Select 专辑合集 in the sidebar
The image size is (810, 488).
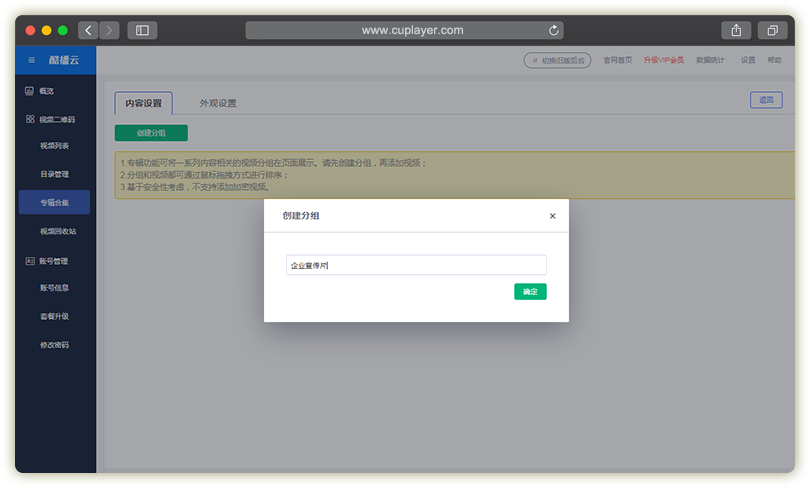54,202
